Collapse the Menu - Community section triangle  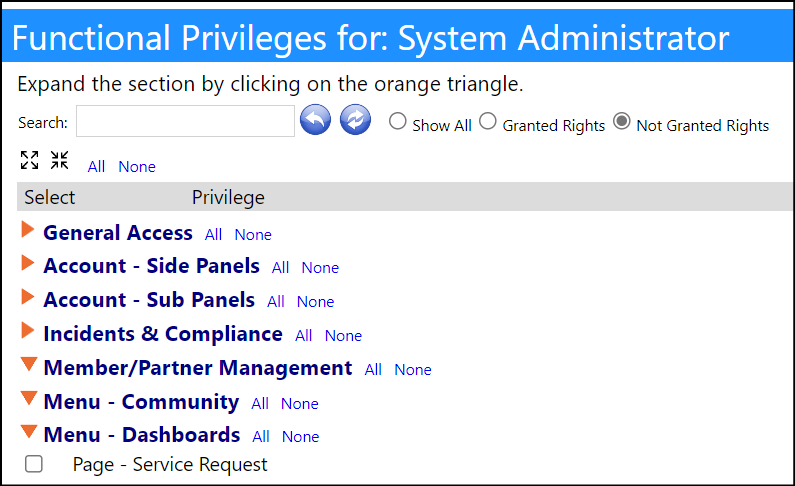point(29,398)
